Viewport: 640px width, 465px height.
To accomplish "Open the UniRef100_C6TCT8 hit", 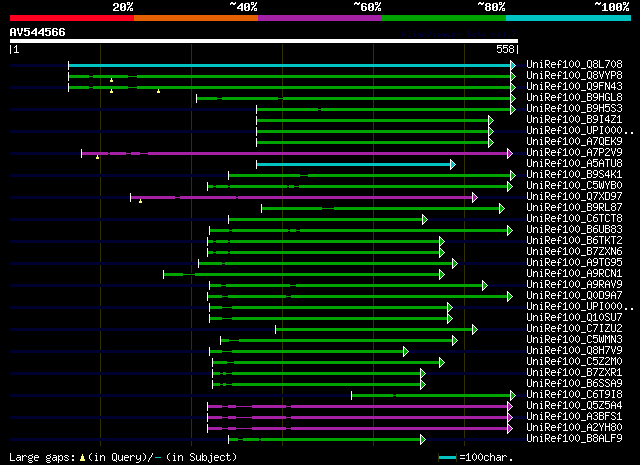I will 574,218.
